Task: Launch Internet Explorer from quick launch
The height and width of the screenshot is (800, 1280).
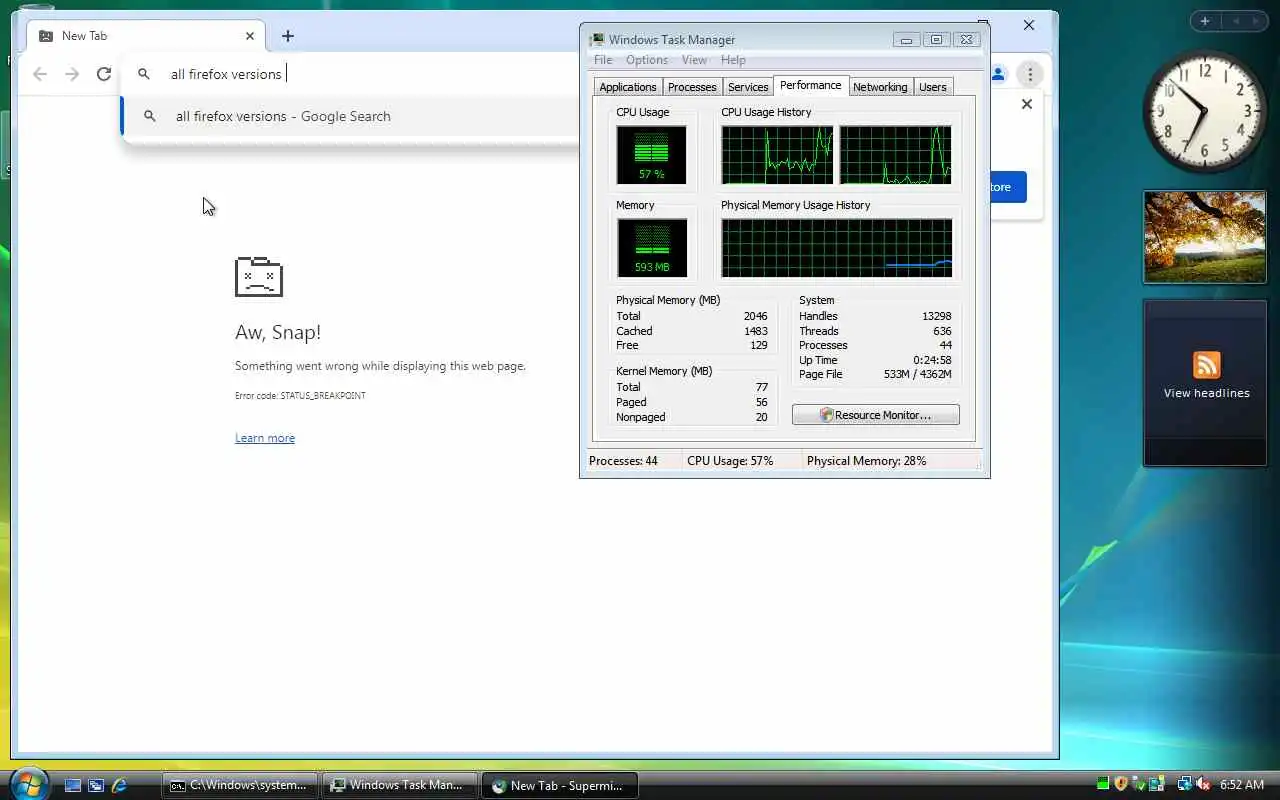Action: tap(119, 786)
